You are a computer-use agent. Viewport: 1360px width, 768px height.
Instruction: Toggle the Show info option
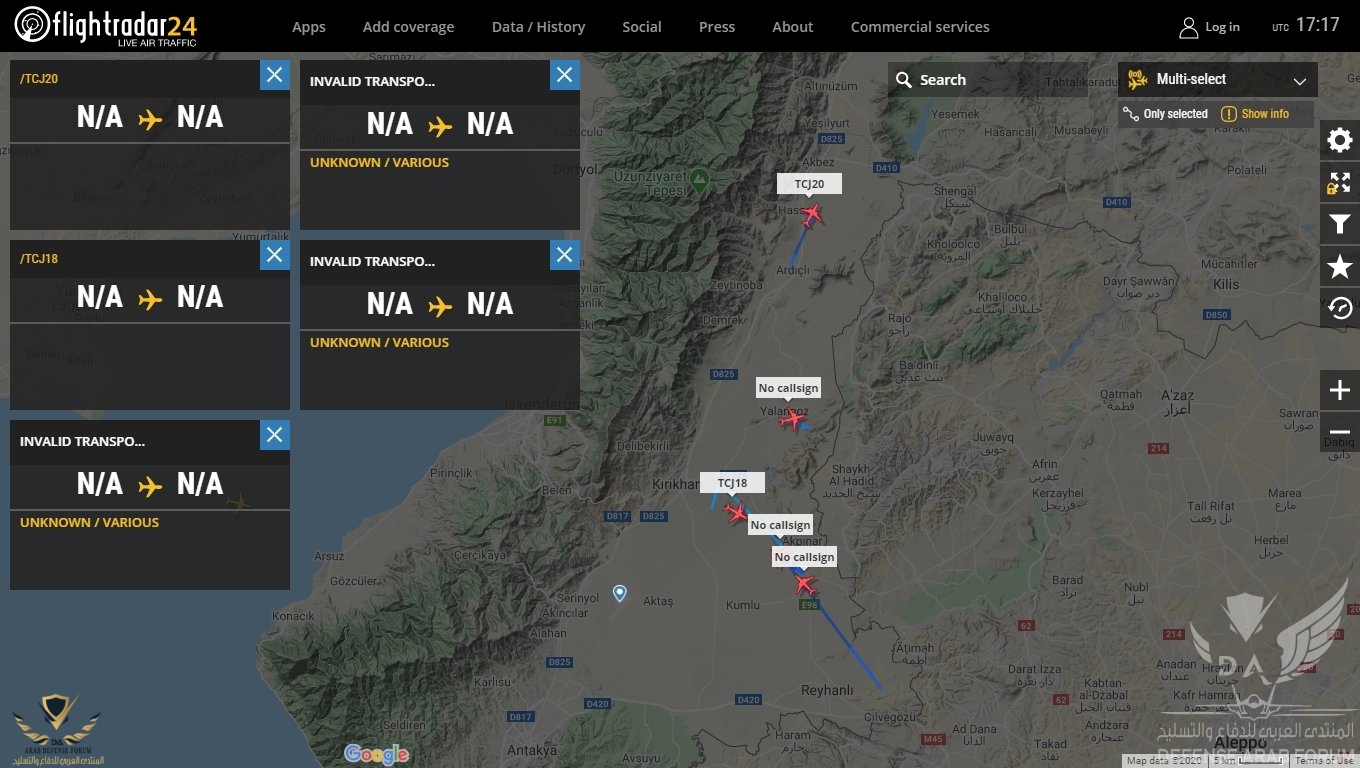click(x=1255, y=114)
